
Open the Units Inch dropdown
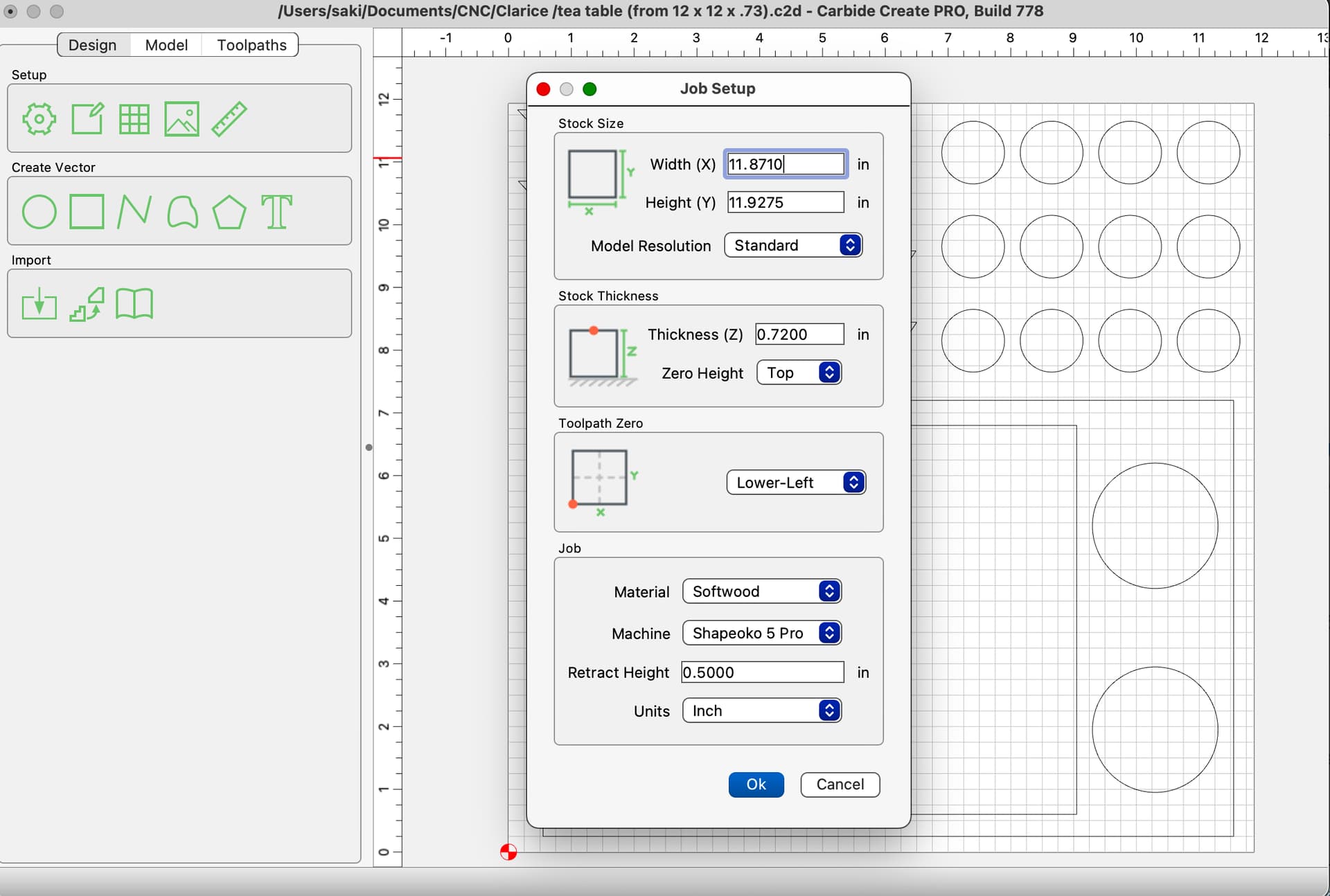(x=762, y=710)
